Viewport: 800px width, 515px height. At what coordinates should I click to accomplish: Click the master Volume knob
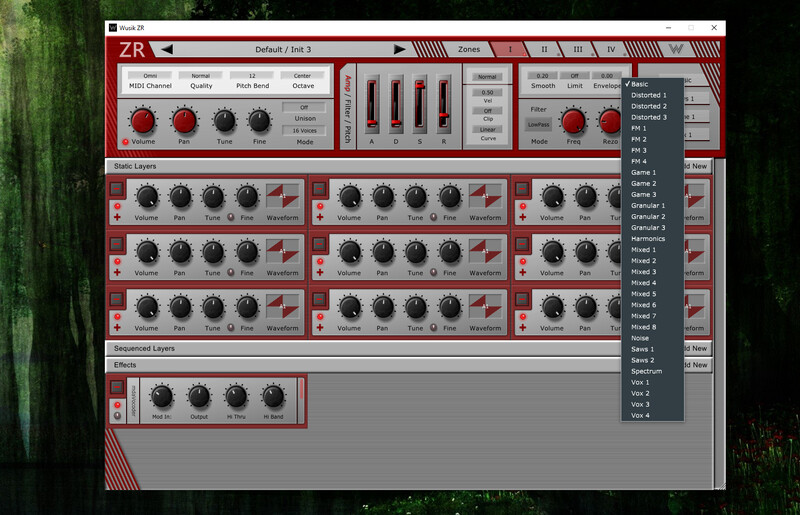coord(143,121)
